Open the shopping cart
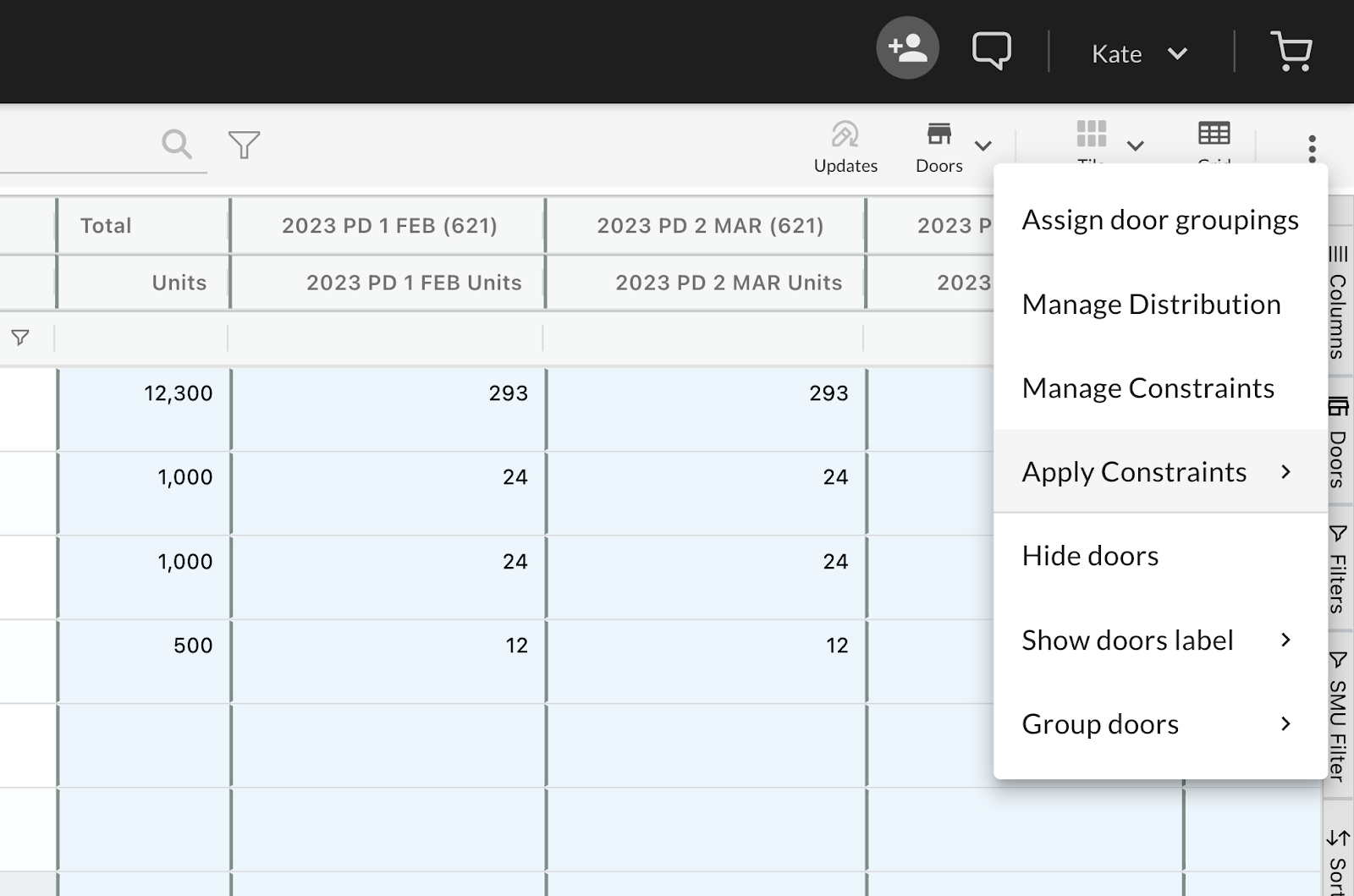This screenshot has width=1354, height=896. pyautogui.click(x=1291, y=52)
